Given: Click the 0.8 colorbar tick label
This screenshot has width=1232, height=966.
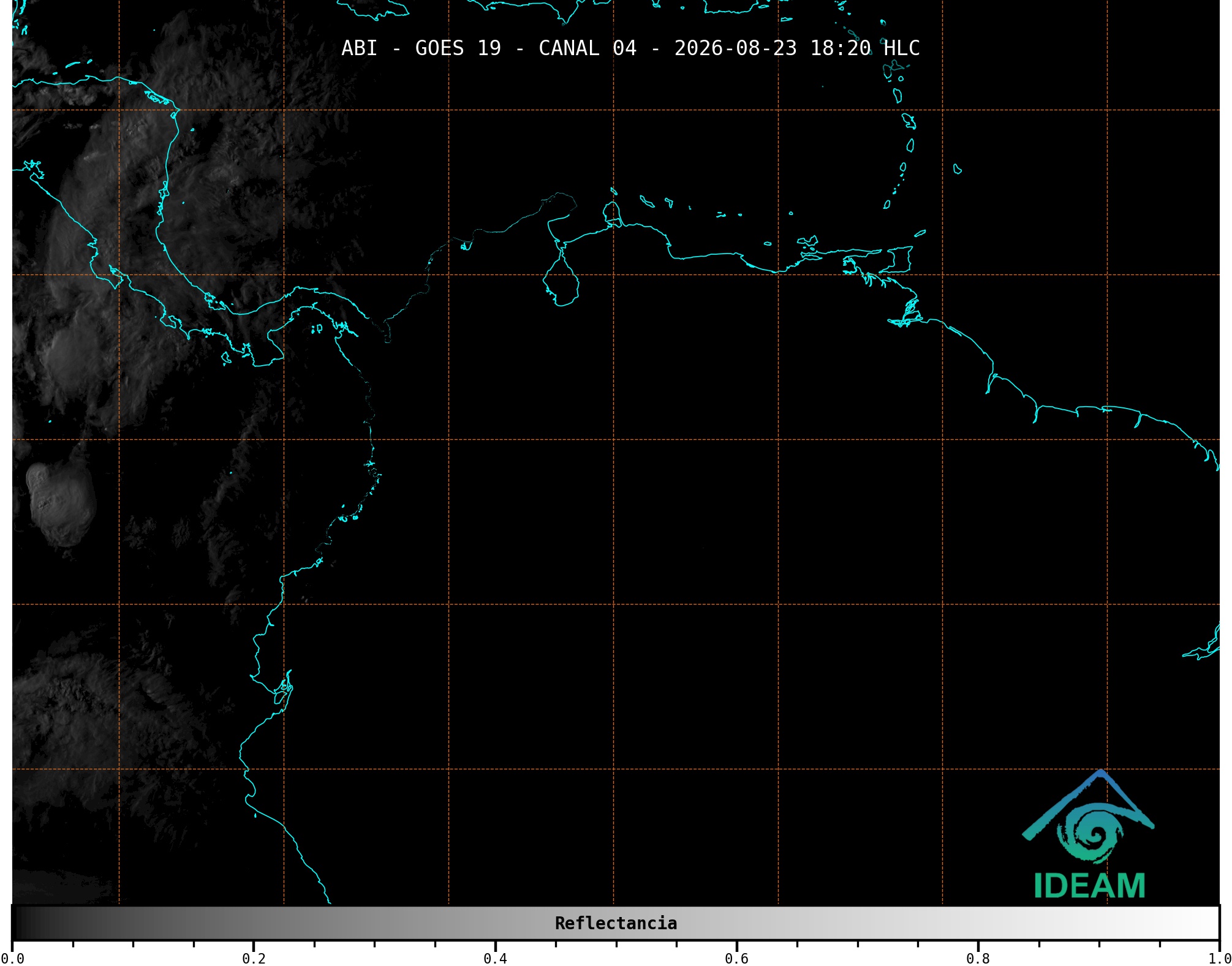Looking at the screenshot, I should pos(978,959).
